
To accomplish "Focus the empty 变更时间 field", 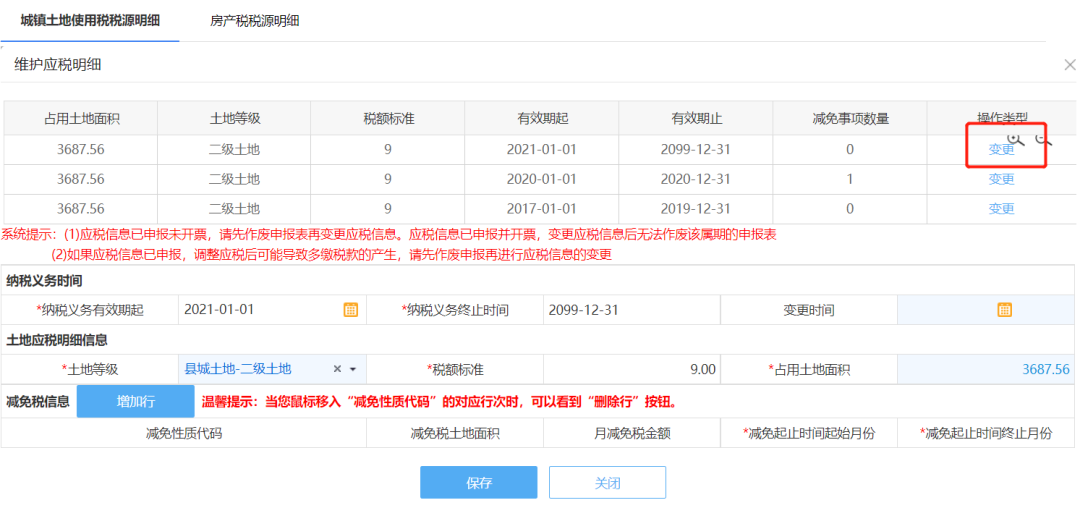I will pos(985,310).
